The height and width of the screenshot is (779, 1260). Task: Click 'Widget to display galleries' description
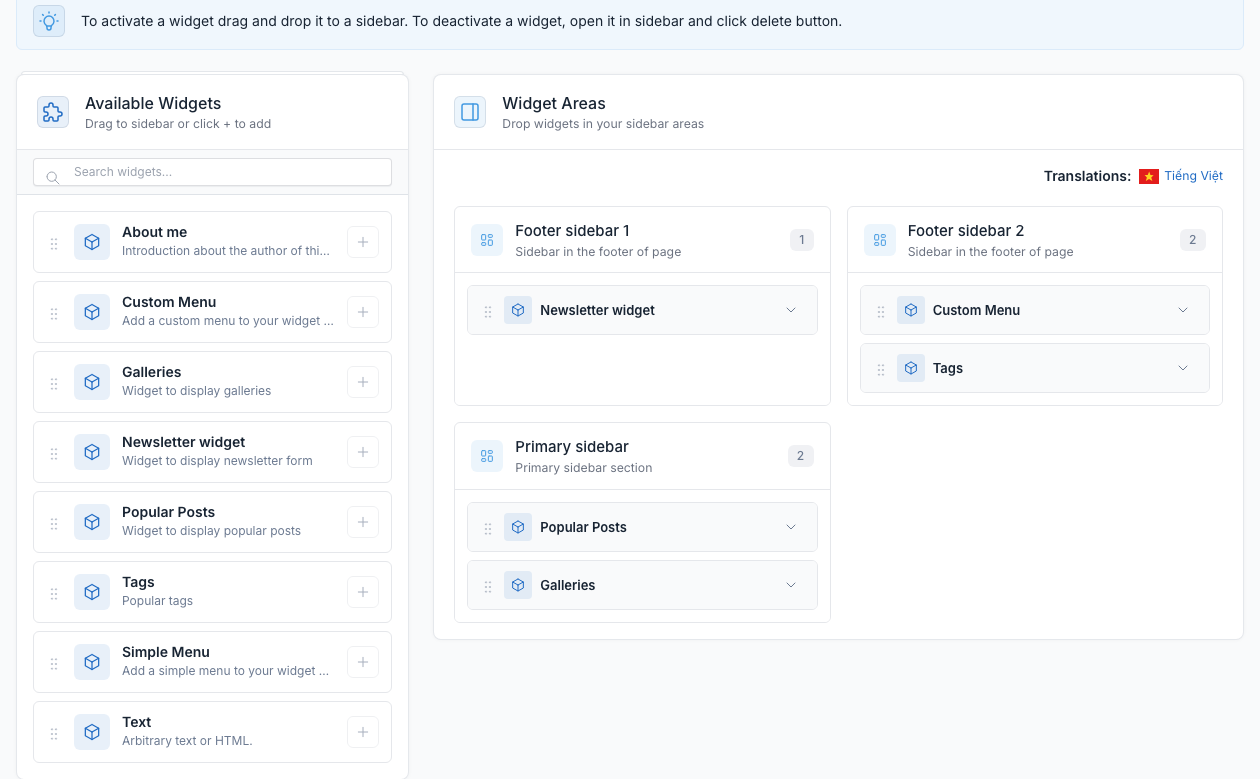click(196, 391)
